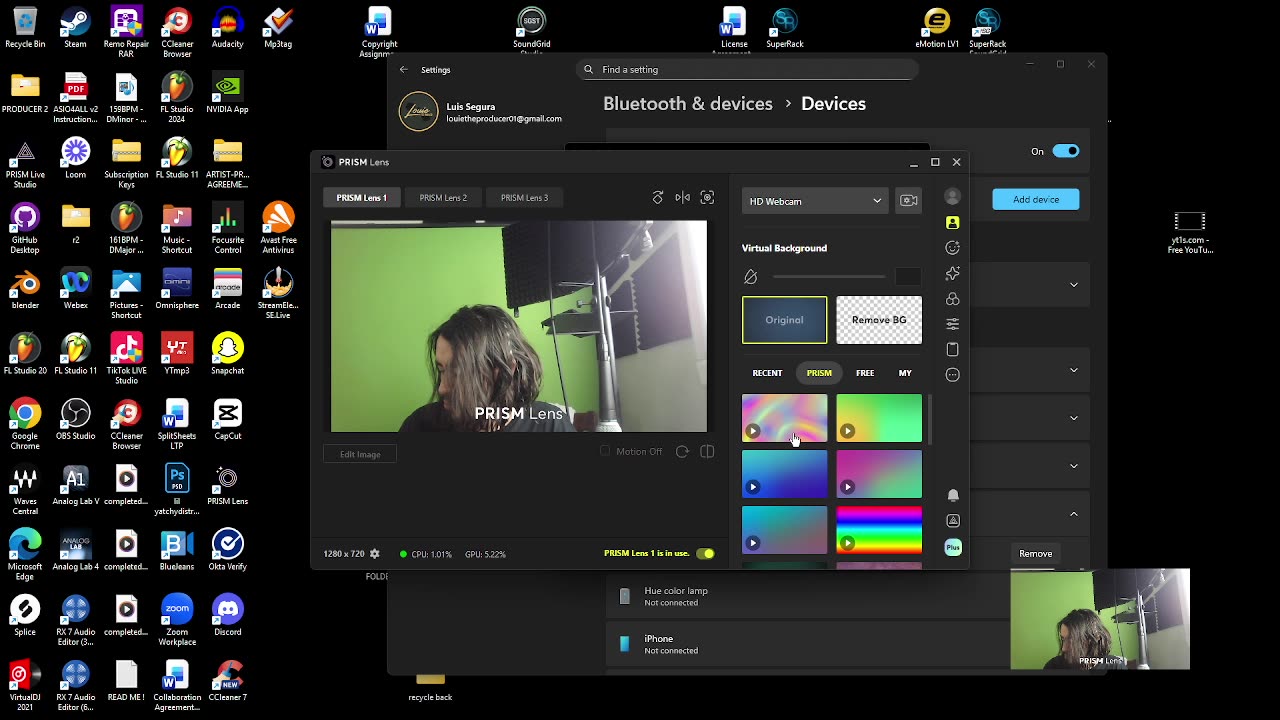Select the iPhone device row in Settings
The height and width of the screenshot is (720, 1280).
click(806, 645)
